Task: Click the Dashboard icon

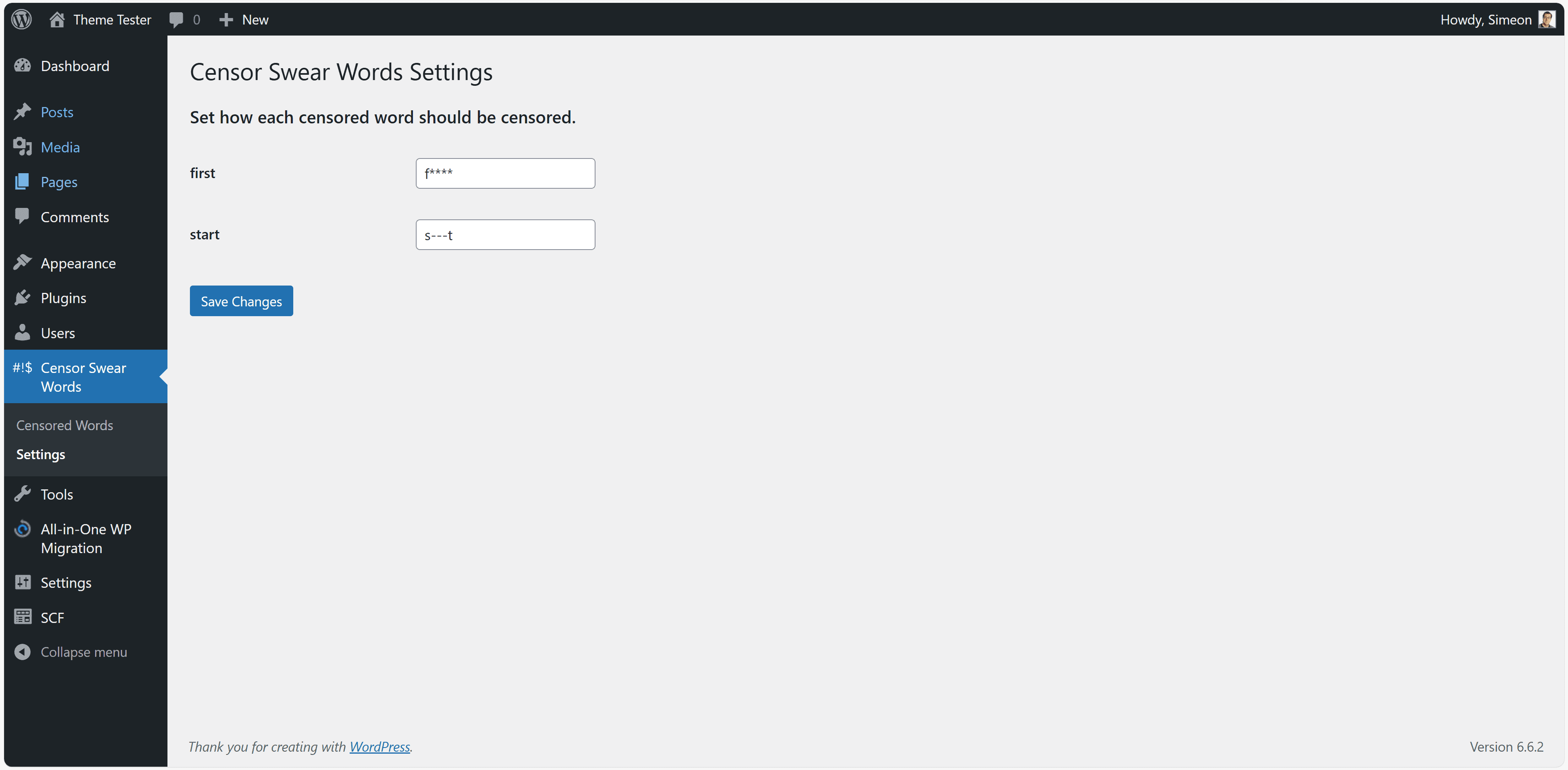Action: point(22,65)
